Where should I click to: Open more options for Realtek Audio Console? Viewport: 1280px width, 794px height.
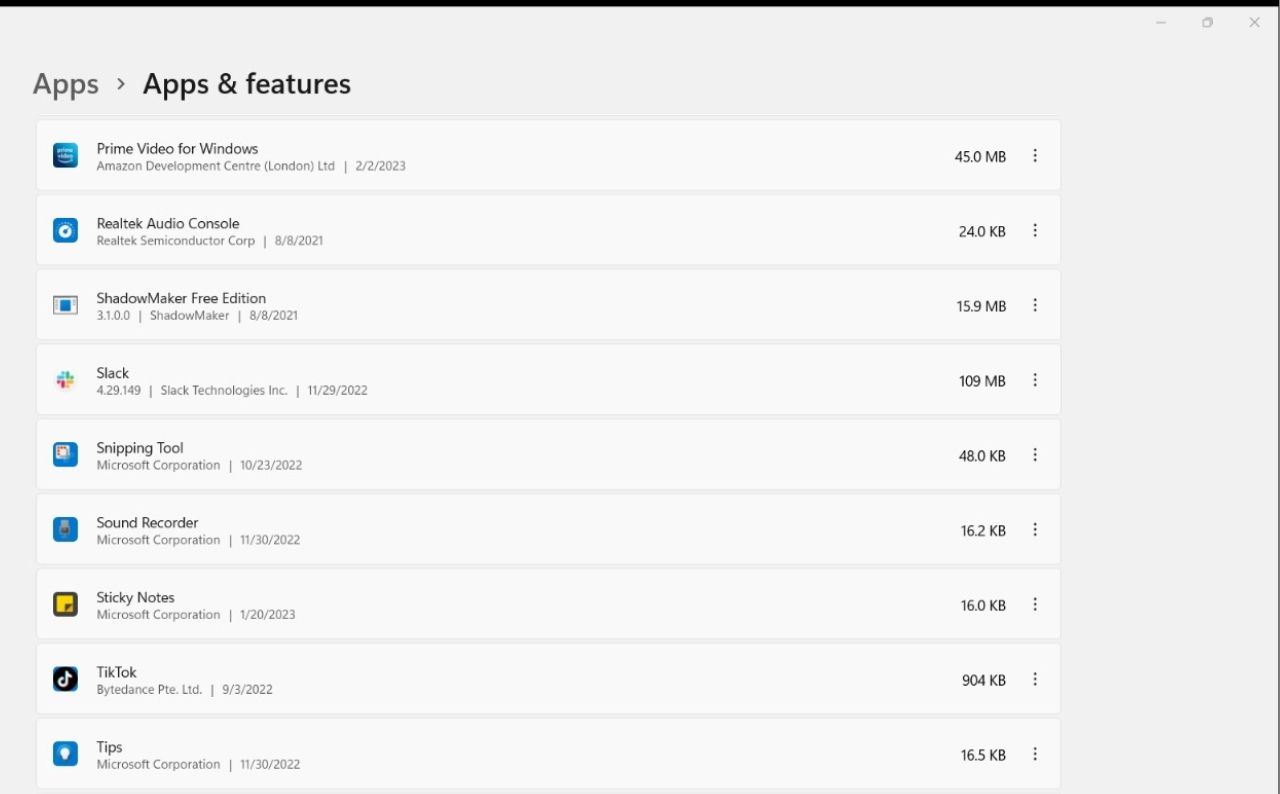(1035, 231)
